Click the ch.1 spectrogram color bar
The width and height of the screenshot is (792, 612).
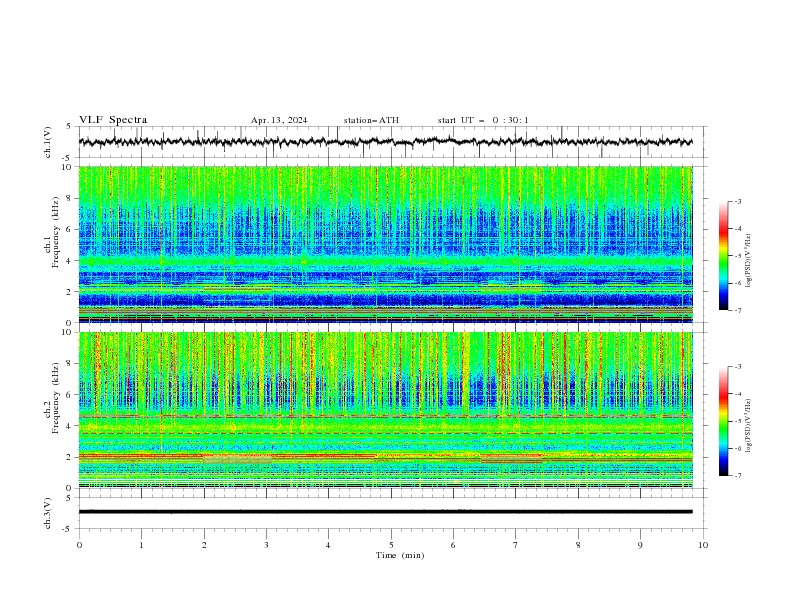click(723, 256)
